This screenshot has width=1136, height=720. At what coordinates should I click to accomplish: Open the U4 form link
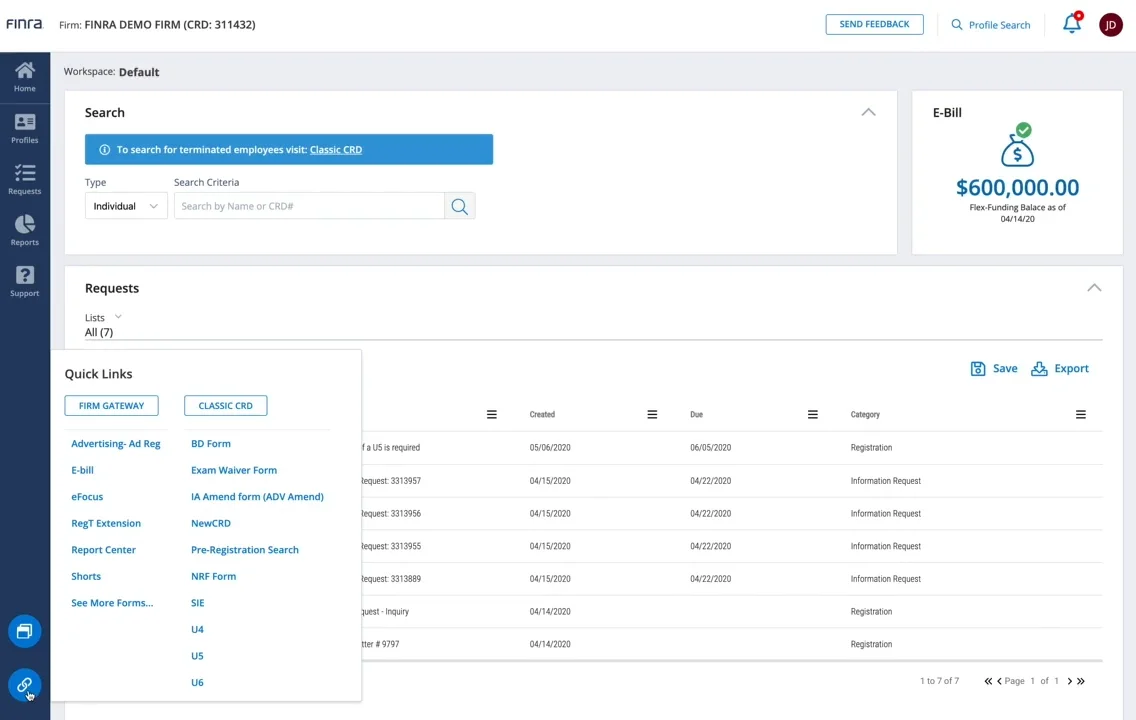tap(197, 629)
